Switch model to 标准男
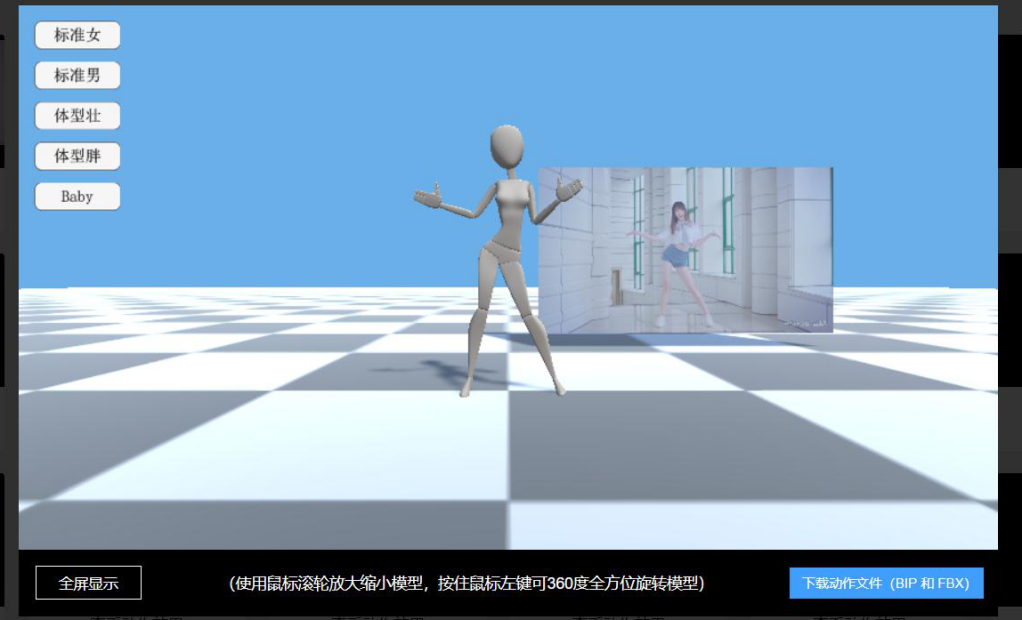The height and width of the screenshot is (620, 1022). 77,75
